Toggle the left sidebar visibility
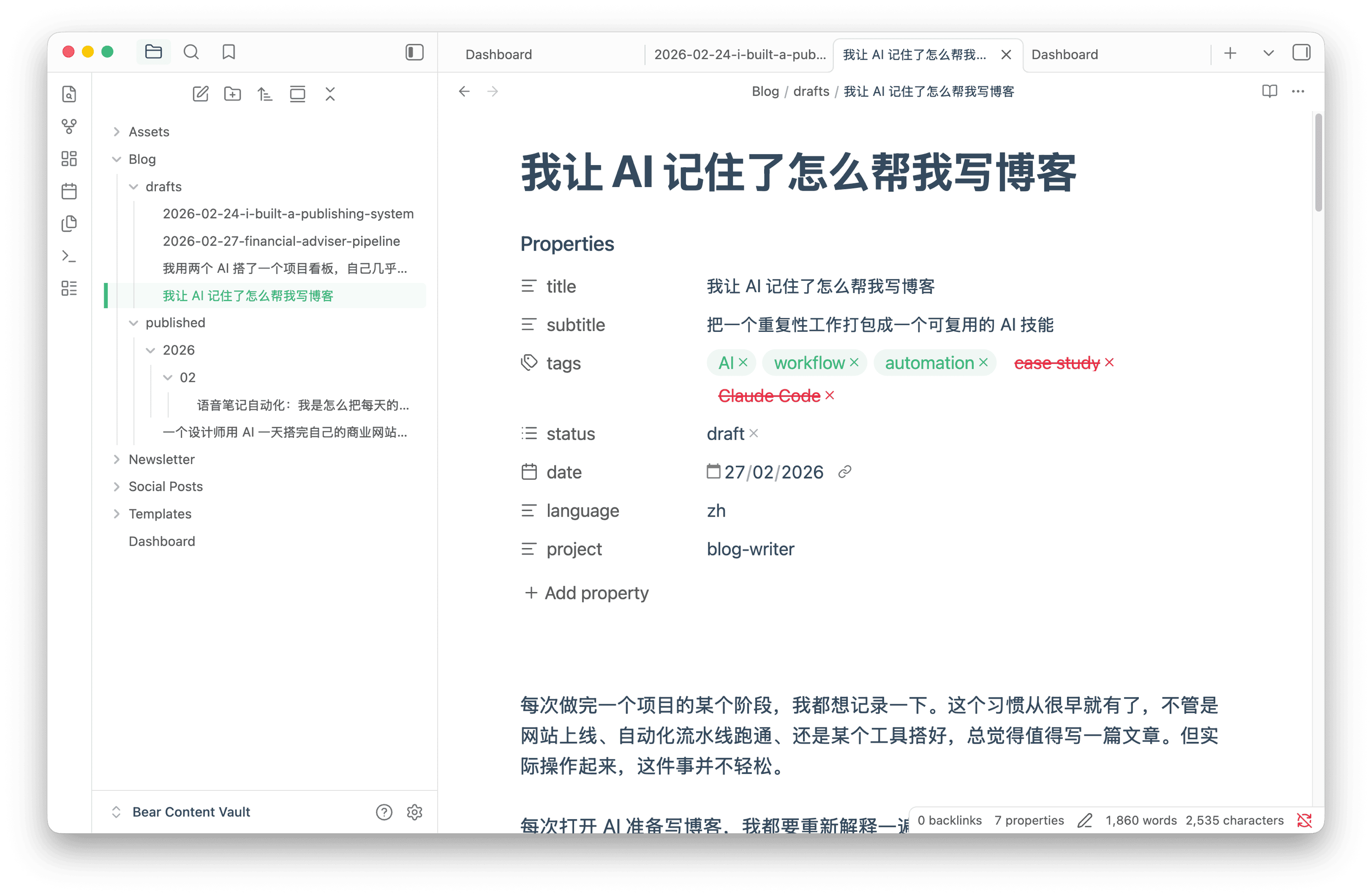Image resolution: width=1372 pixels, height=896 pixels. [x=414, y=53]
